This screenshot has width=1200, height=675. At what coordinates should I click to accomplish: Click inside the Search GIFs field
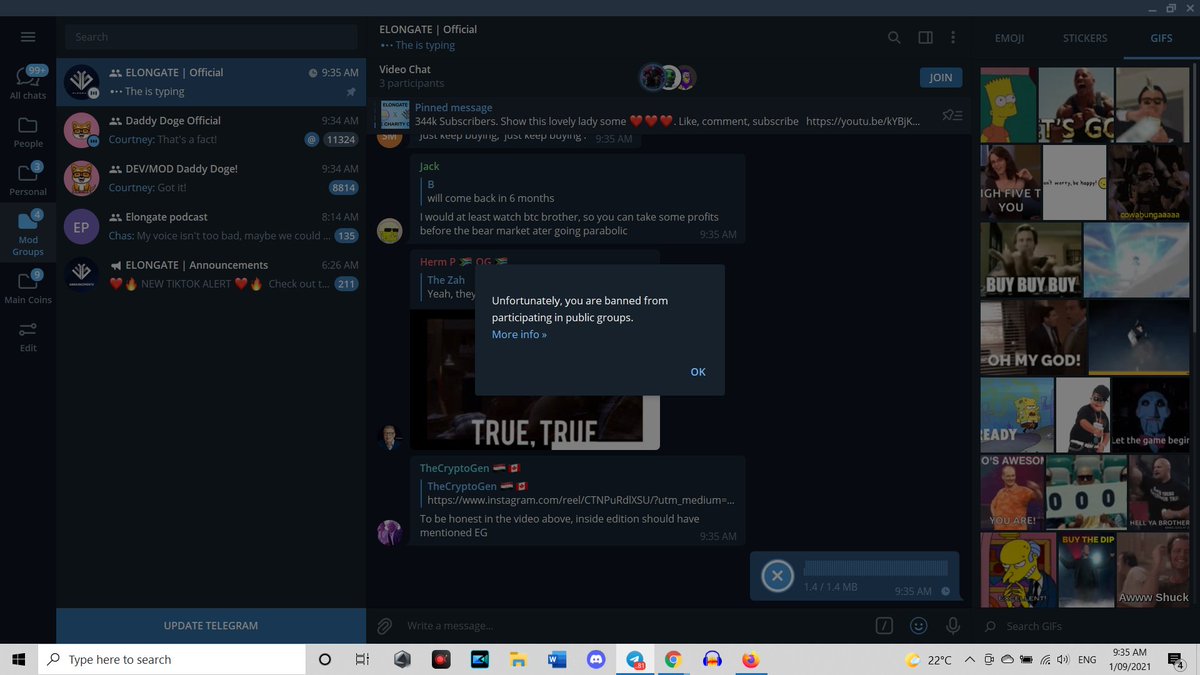click(1060, 625)
